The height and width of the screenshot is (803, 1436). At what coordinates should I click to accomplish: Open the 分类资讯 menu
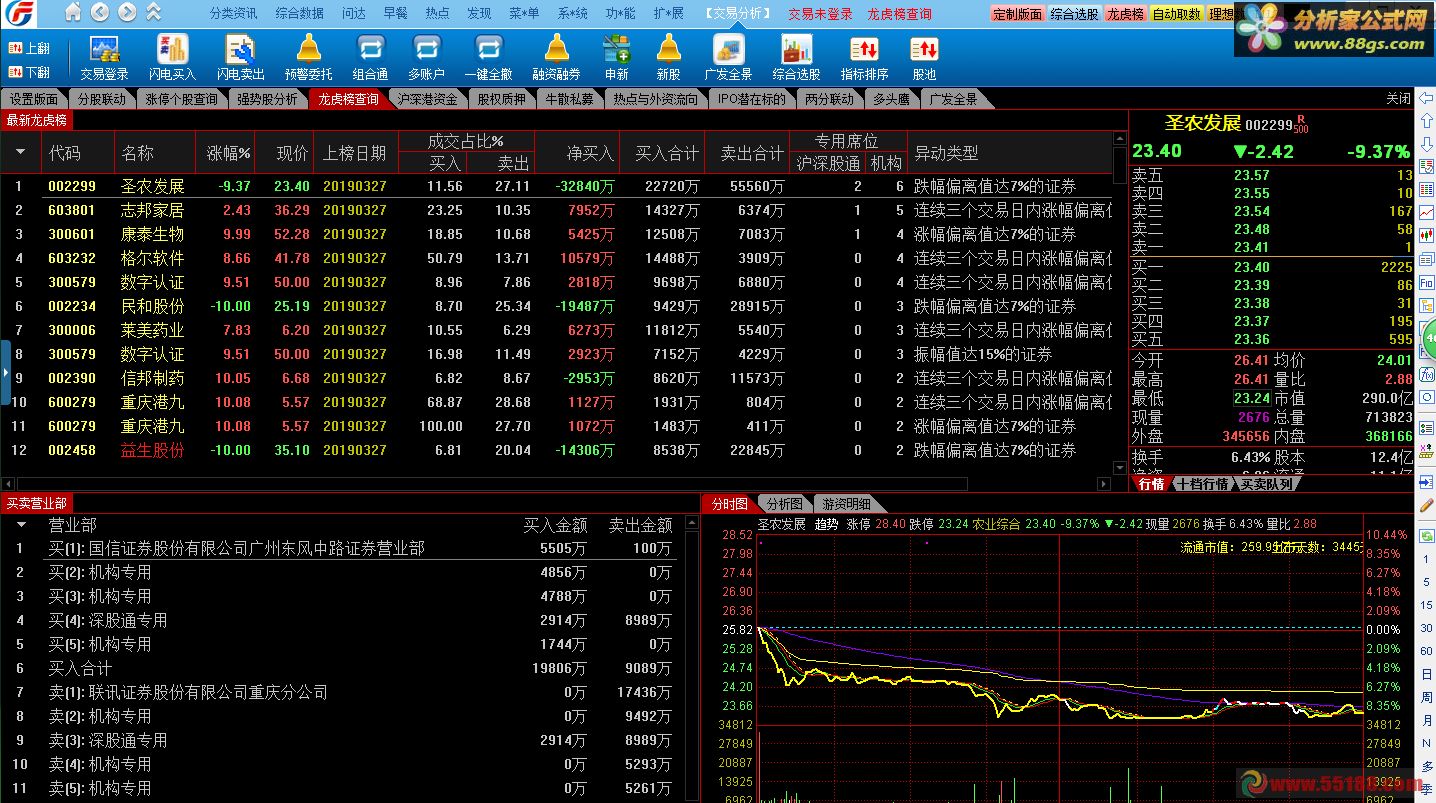point(233,13)
